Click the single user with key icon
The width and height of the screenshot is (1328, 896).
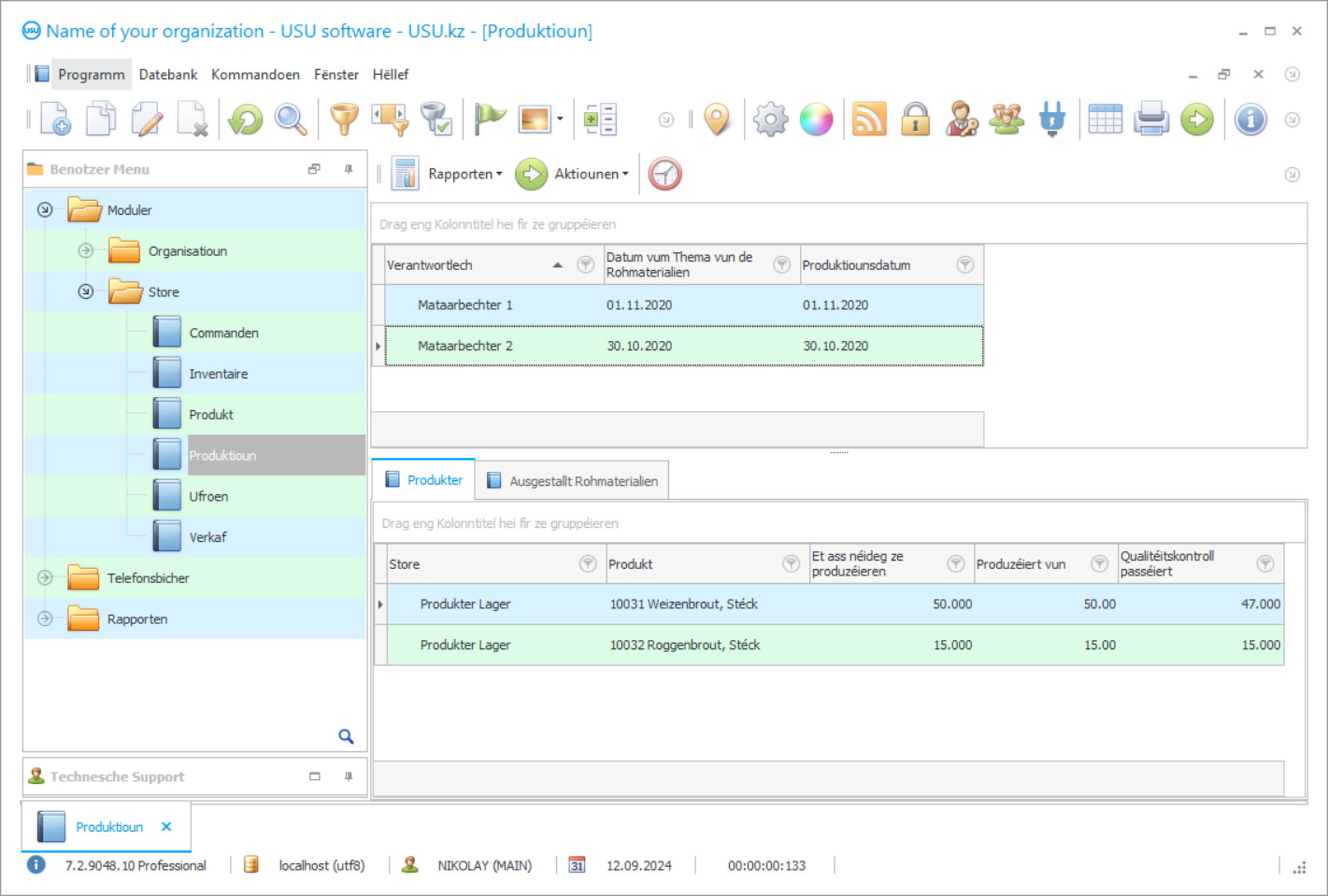click(x=962, y=120)
